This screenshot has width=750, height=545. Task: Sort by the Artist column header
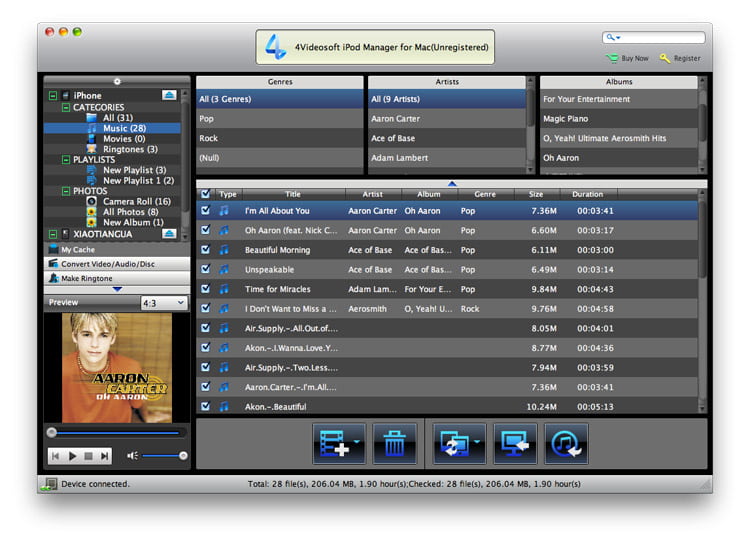[373, 194]
